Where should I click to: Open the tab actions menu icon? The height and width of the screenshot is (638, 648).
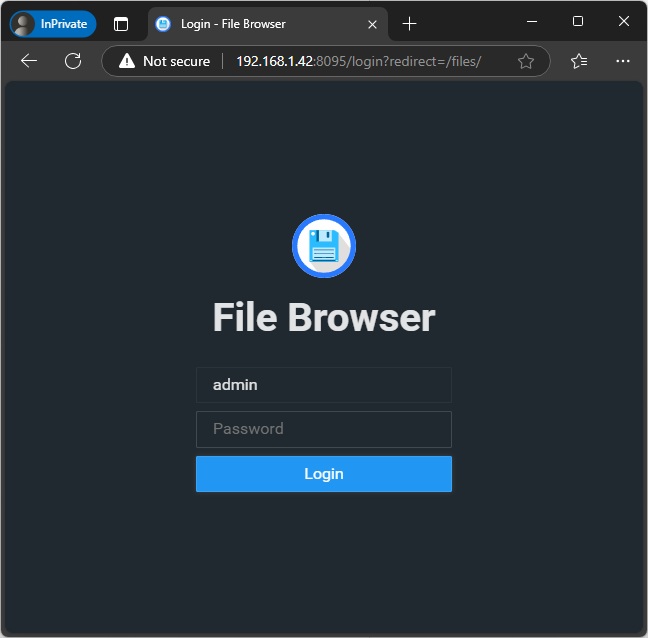pyautogui.click(x=121, y=24)
